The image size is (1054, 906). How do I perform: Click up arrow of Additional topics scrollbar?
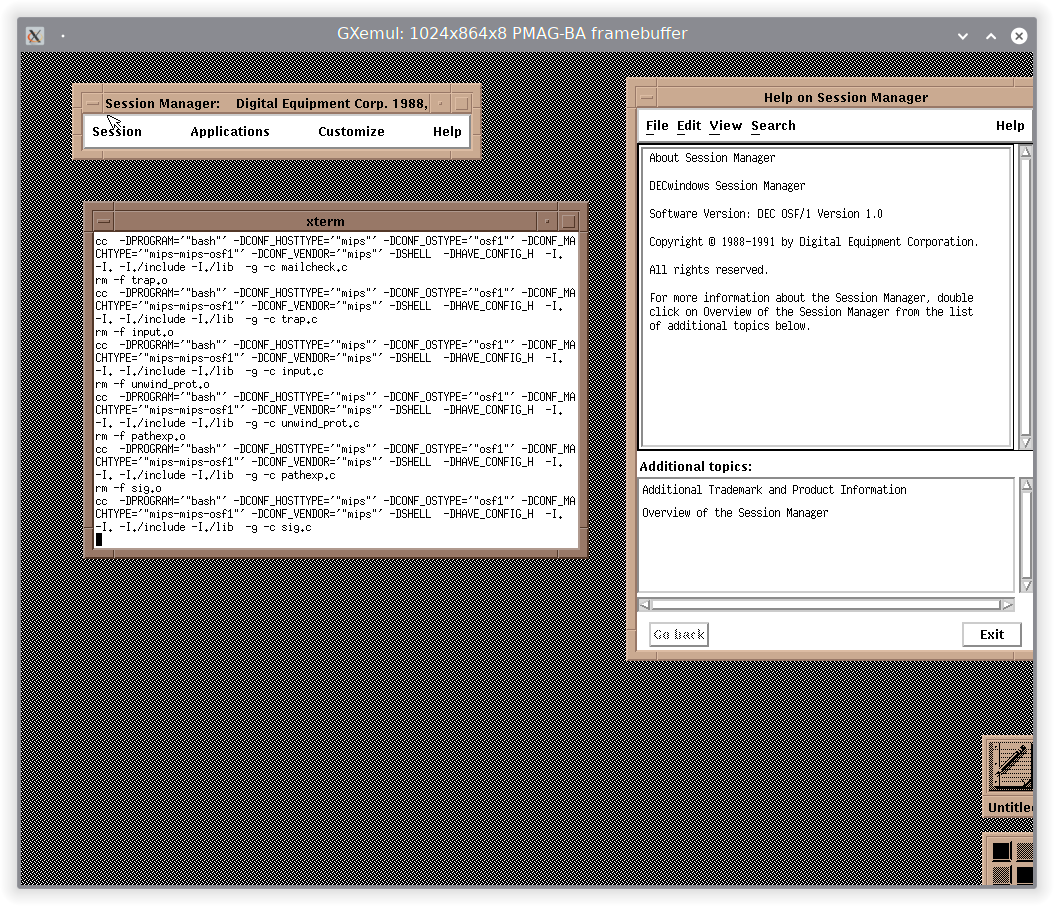pyautogui.click(x=1026, y=485)
